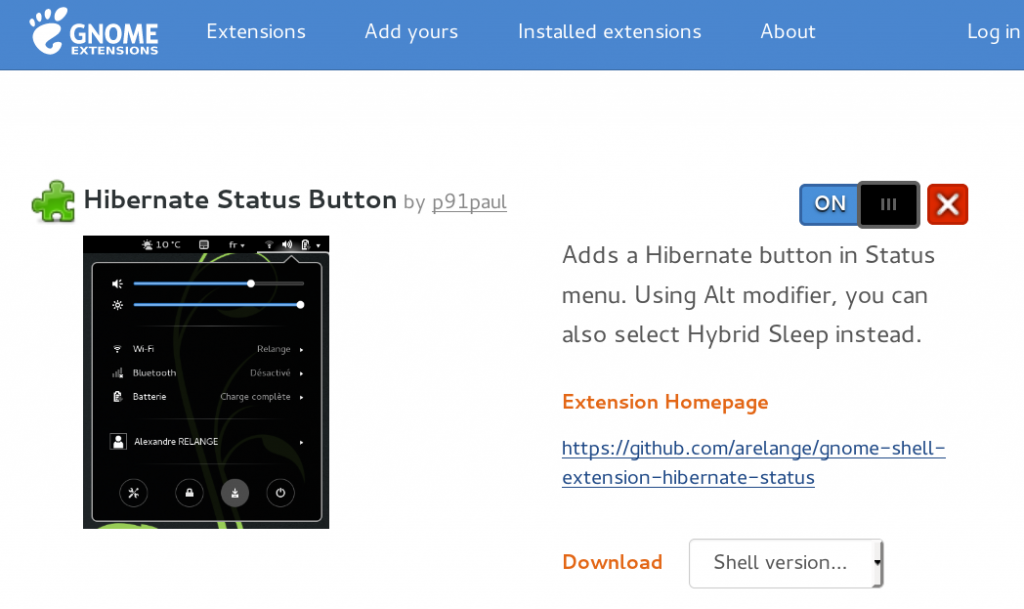Go to Installed extensions
This screenshot has height=609, width=1024.
[609, 31]
